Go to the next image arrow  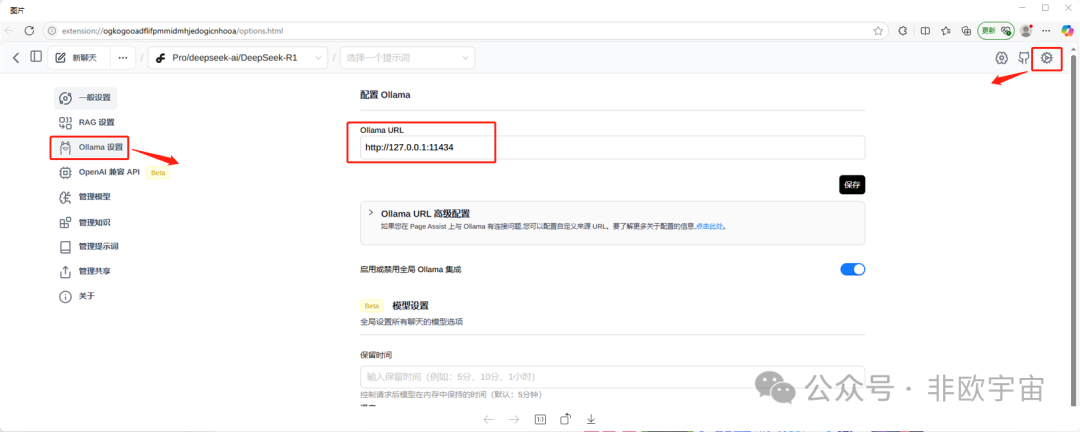[514, 419]
